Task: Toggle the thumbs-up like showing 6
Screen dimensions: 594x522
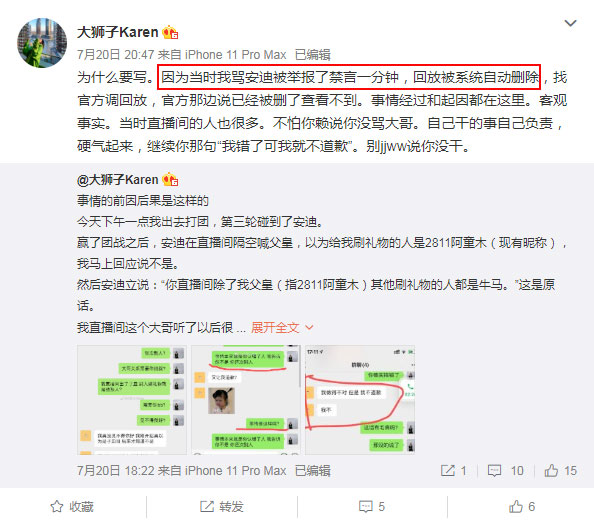Action: 522,507
